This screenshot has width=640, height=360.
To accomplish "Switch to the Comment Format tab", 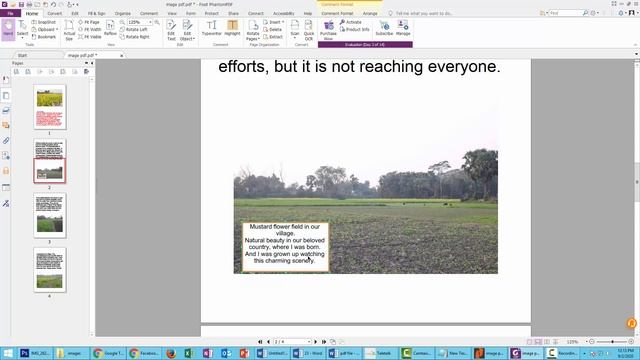I will pyautogui.click(x=337, y=13).
